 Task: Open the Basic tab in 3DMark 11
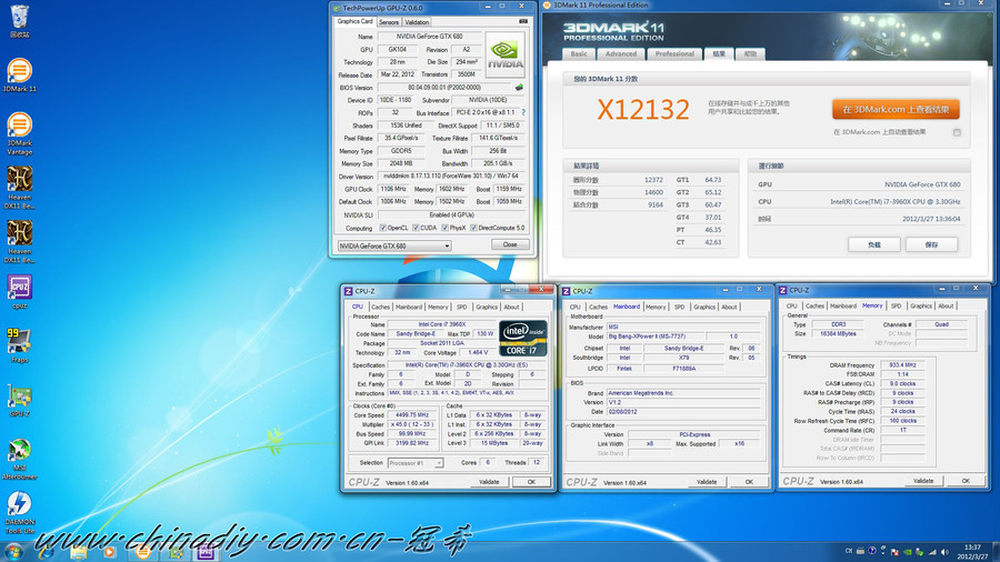579,54
